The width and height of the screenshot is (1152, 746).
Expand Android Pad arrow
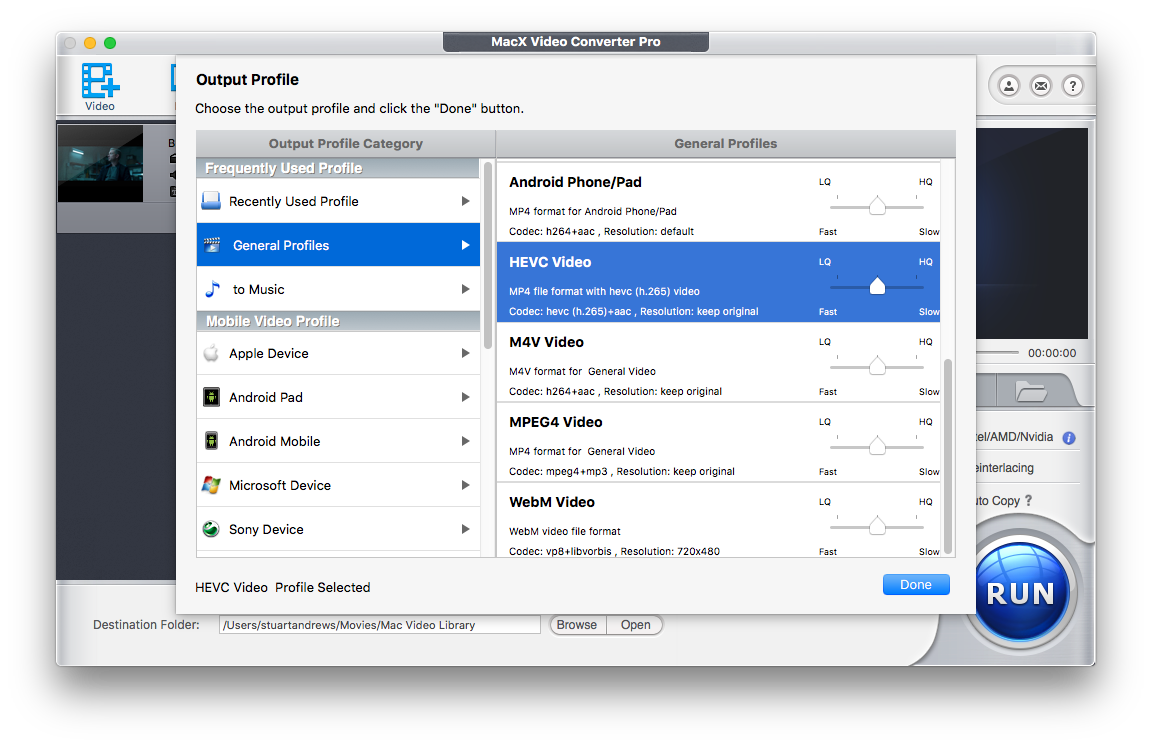click(465, 397)
